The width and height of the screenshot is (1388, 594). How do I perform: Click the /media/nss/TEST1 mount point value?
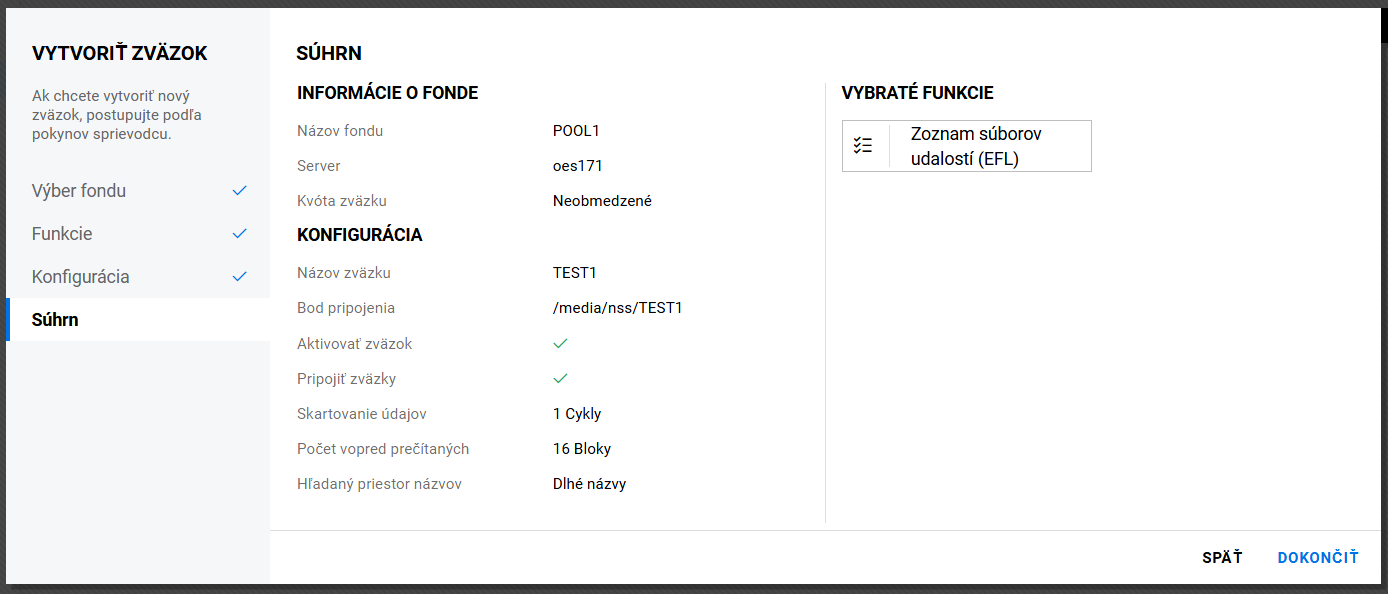[x=617, y=308]
